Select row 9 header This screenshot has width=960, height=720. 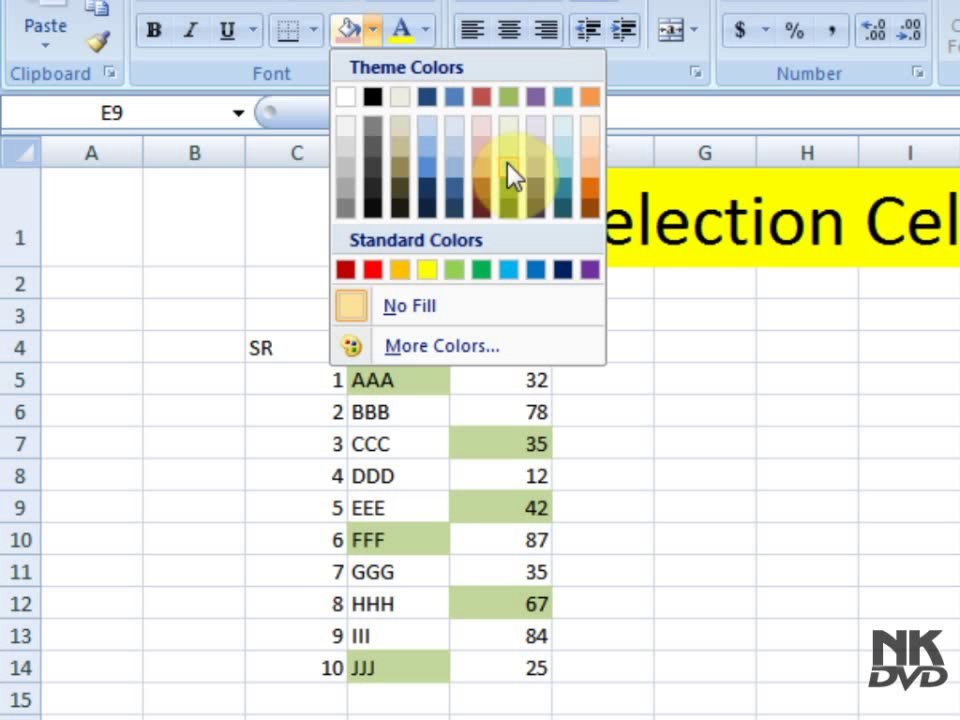20,508
